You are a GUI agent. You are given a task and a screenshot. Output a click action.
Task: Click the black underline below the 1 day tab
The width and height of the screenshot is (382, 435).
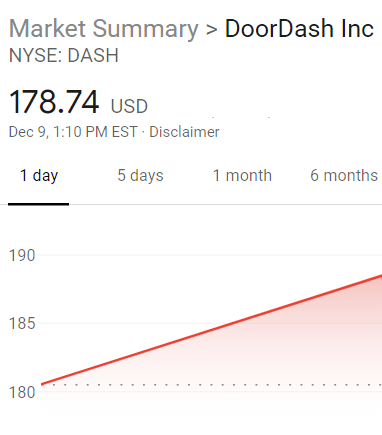[x=39, y=204]
